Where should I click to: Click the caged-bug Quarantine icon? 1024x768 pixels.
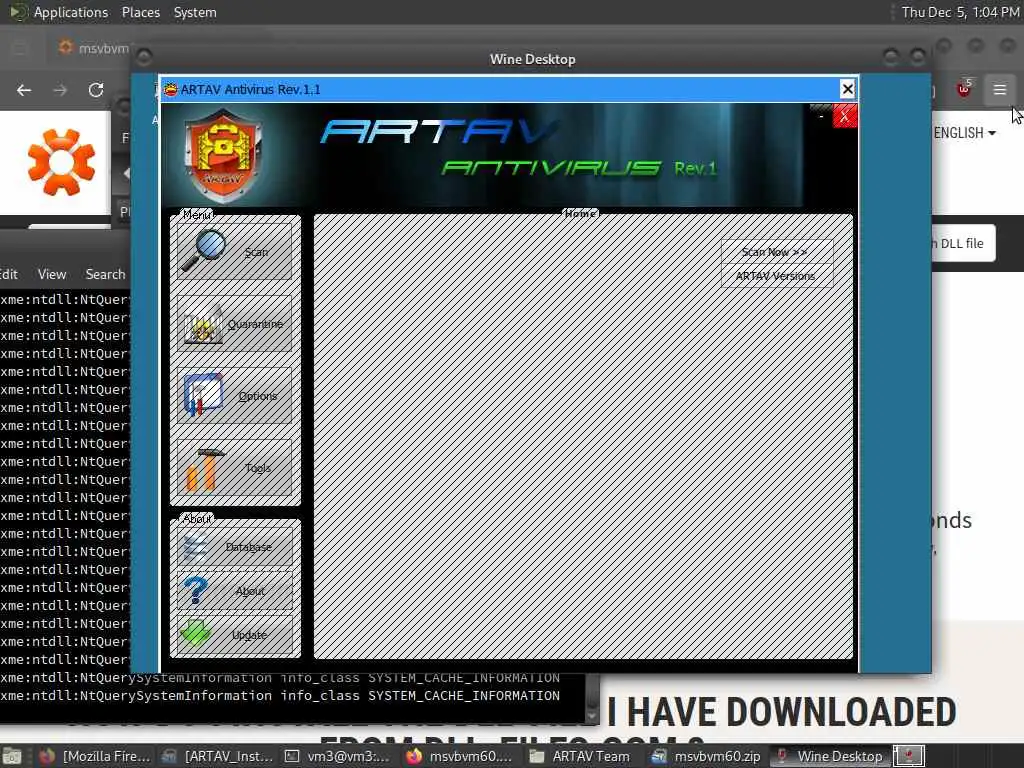coord(203,325)
